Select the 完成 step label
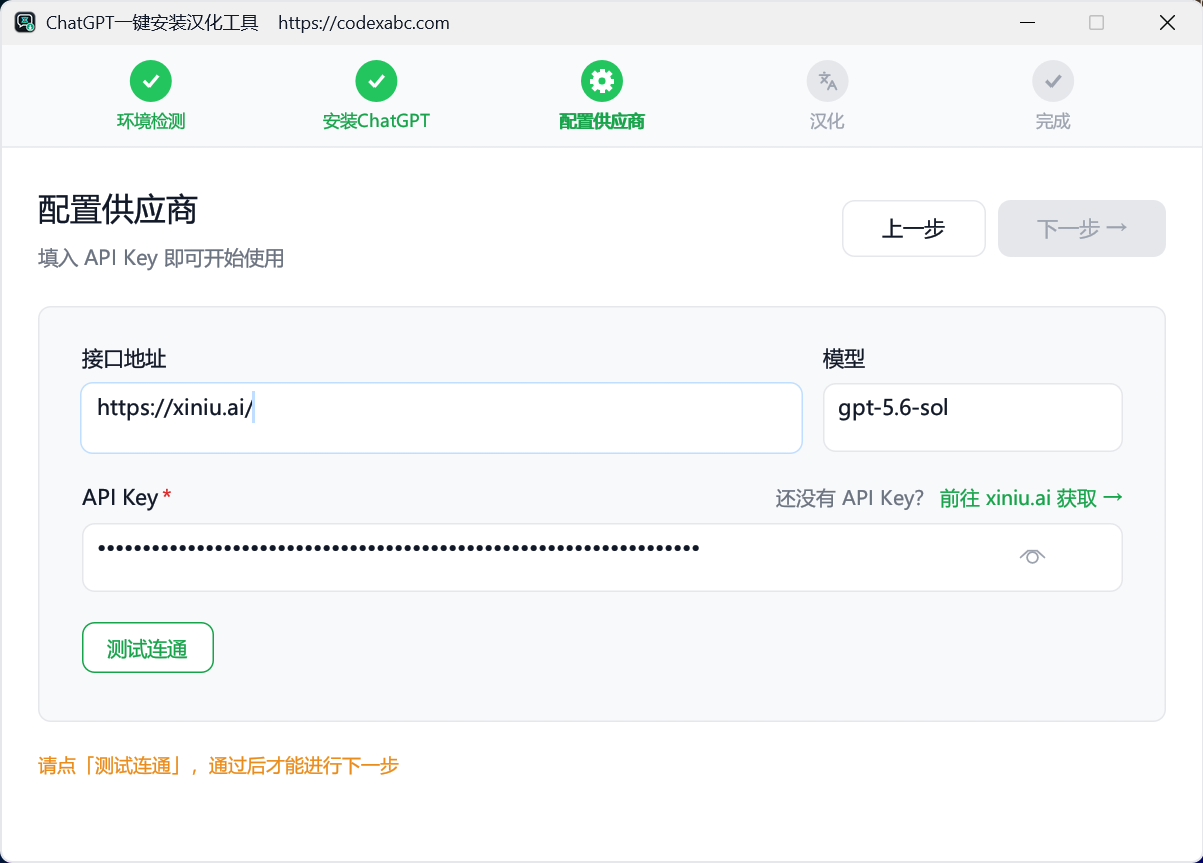 1053,121
